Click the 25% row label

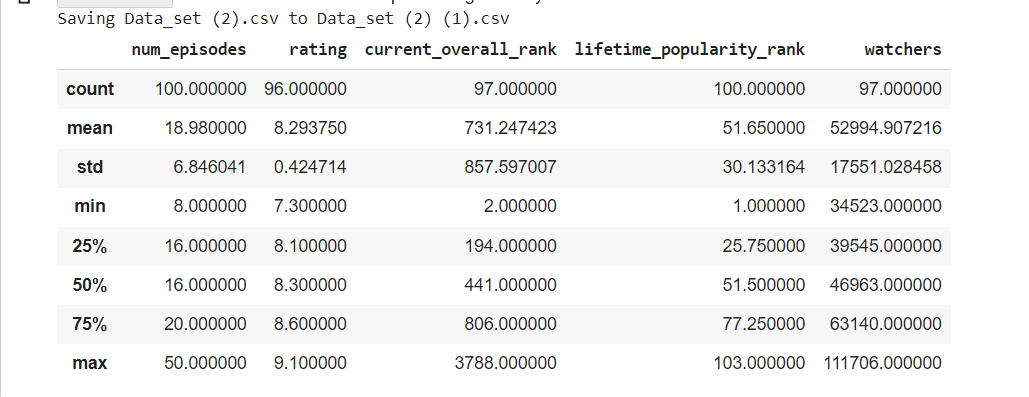click(90, 246)
